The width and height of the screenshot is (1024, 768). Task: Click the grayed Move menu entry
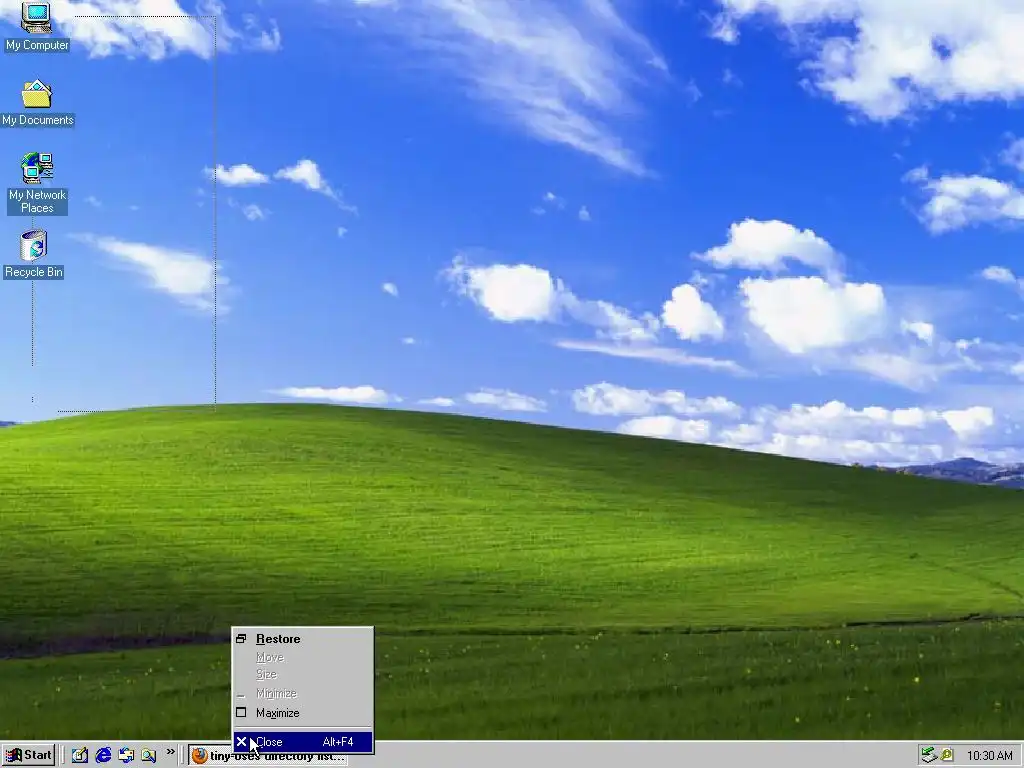303,657
